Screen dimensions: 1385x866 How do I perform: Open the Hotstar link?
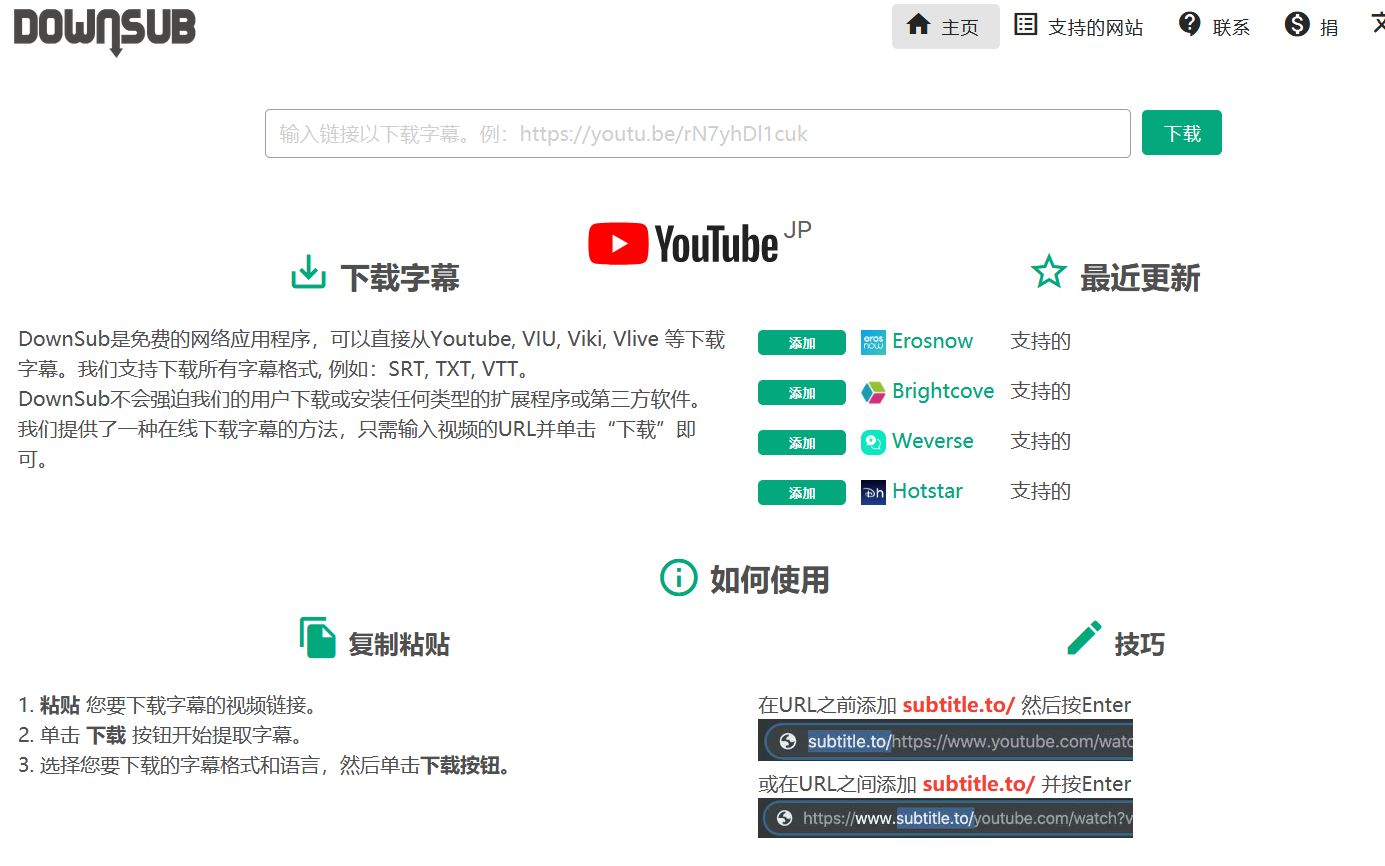pyautogui.click(x=927, y=491)
